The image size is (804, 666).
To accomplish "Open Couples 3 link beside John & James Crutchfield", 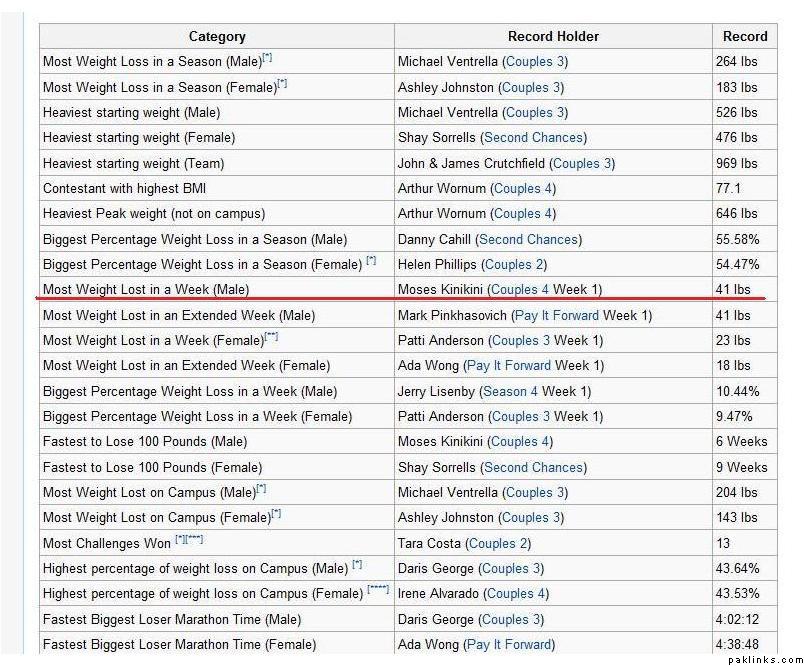I will coord(583,163).
